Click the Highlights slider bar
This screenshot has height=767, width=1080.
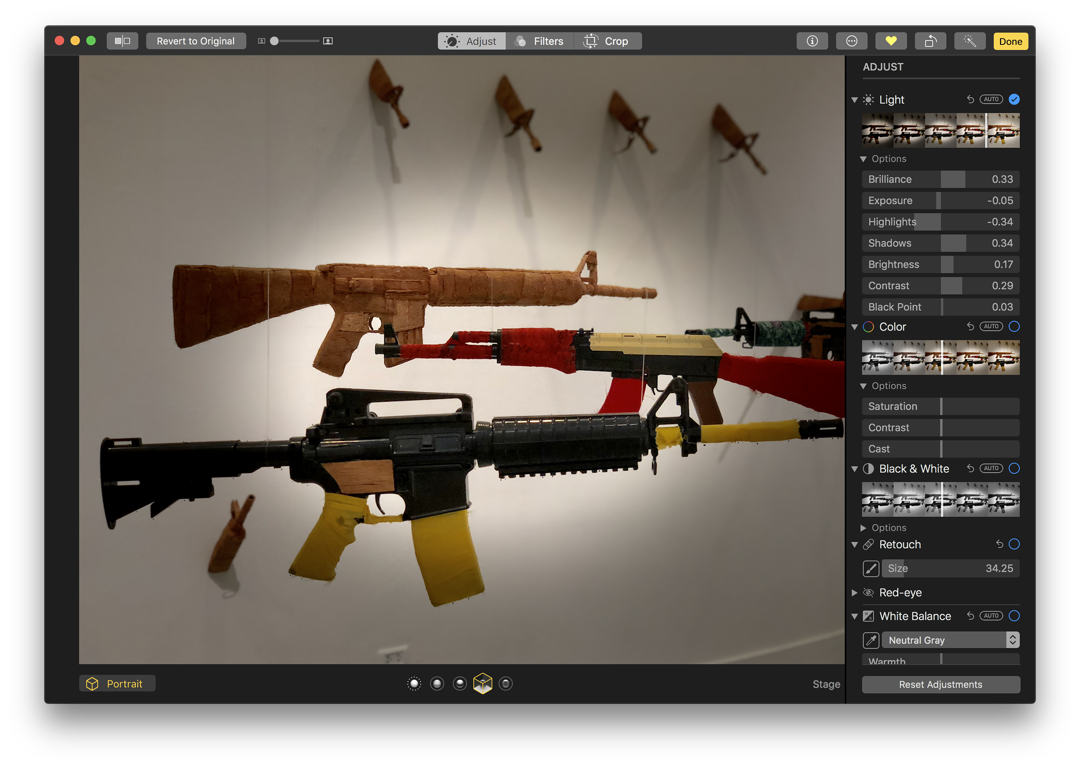click(x=940, y=222)
